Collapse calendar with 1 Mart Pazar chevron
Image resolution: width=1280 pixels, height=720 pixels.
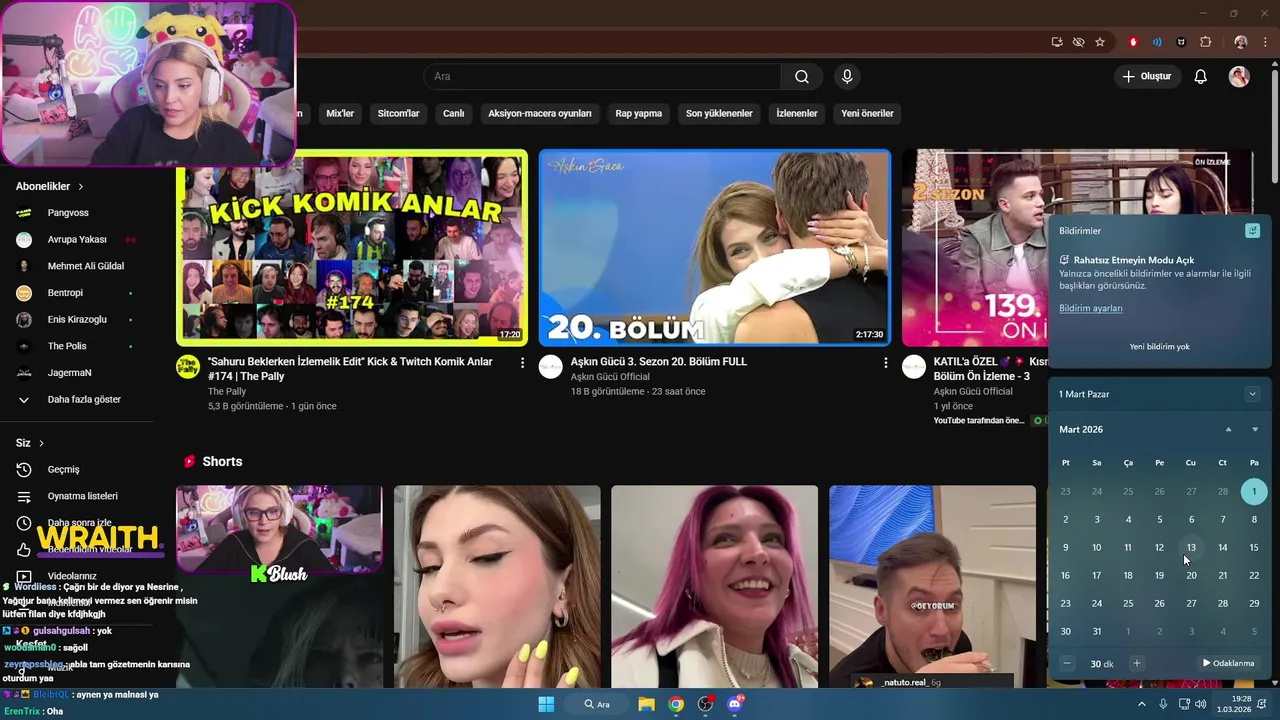coord(1252,394)
